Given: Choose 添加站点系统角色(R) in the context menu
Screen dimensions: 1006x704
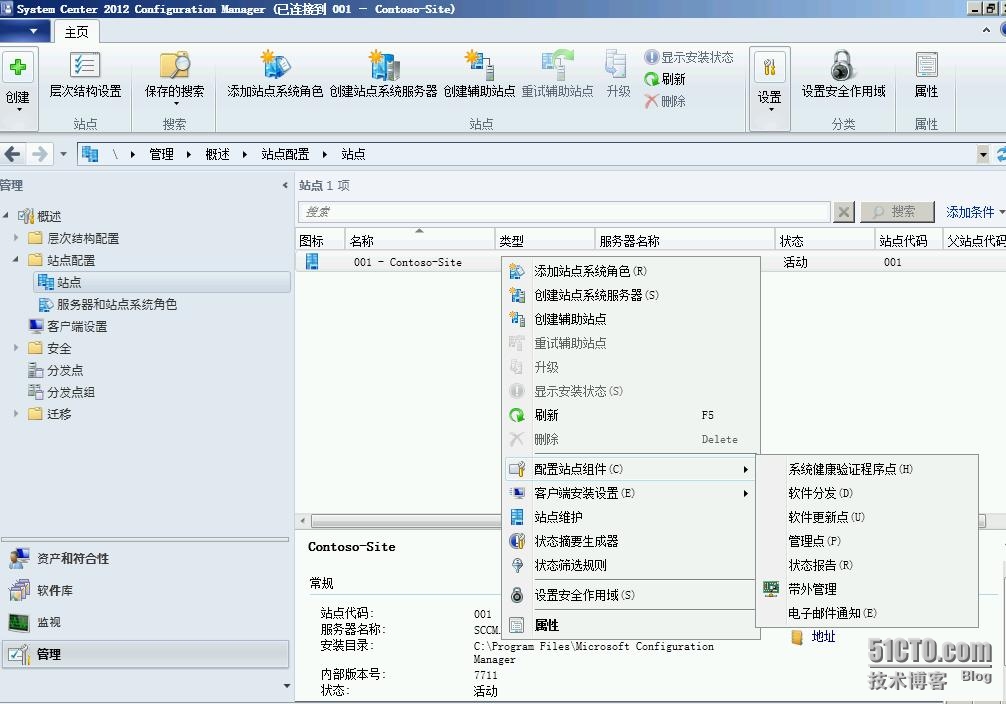Looking at the screenshot, I should pos(631,271).
